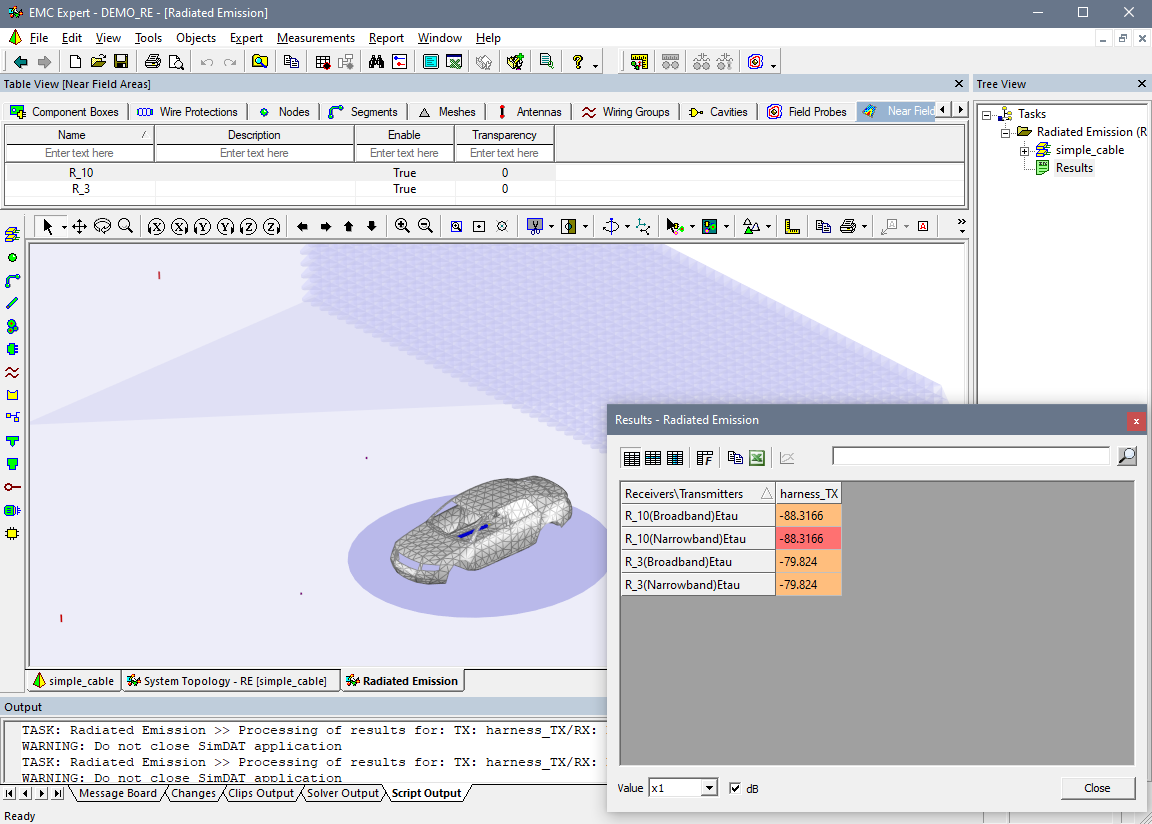Click the search magnifier in Results dialog

[x=1126, y=457]
